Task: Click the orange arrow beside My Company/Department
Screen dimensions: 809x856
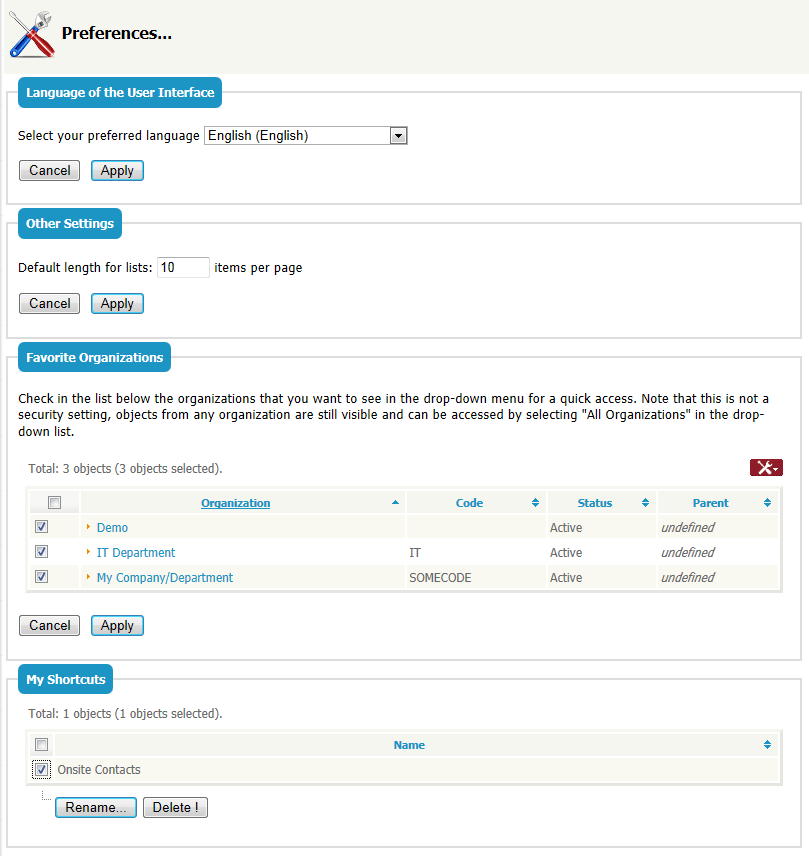Action: 86,577
